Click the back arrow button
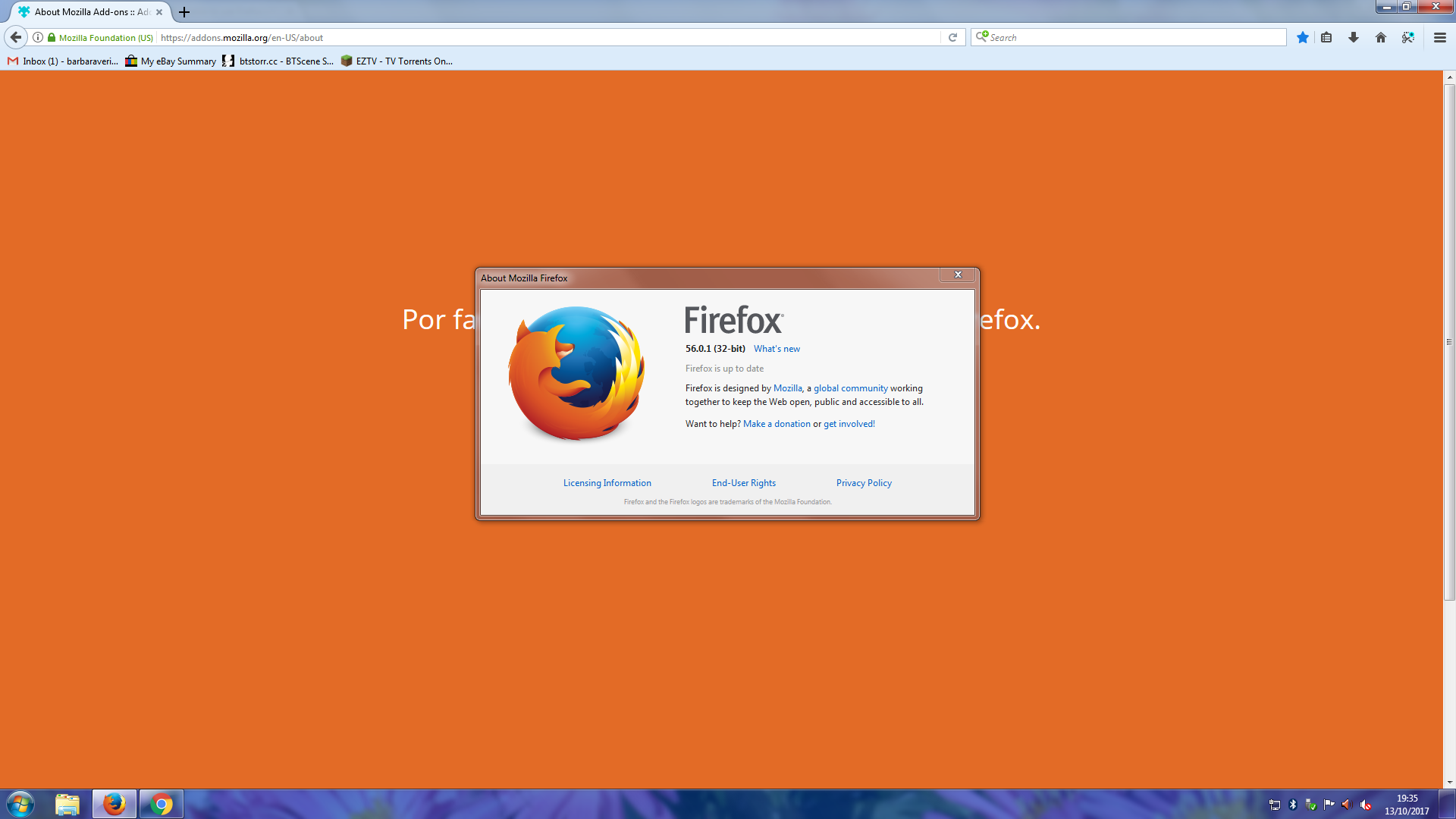The image size is (1456, 819). [16, 37]
